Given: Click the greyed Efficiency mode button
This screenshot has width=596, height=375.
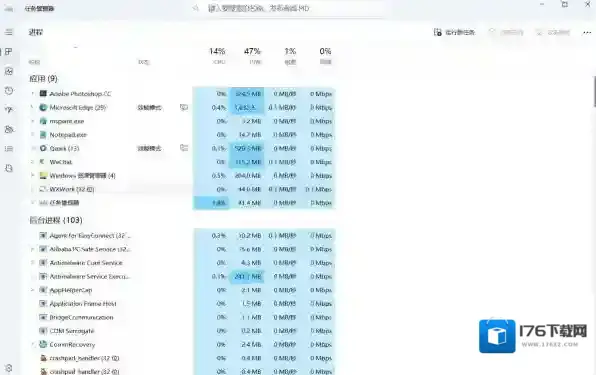Looking at the screenshot, I should 553,32.
